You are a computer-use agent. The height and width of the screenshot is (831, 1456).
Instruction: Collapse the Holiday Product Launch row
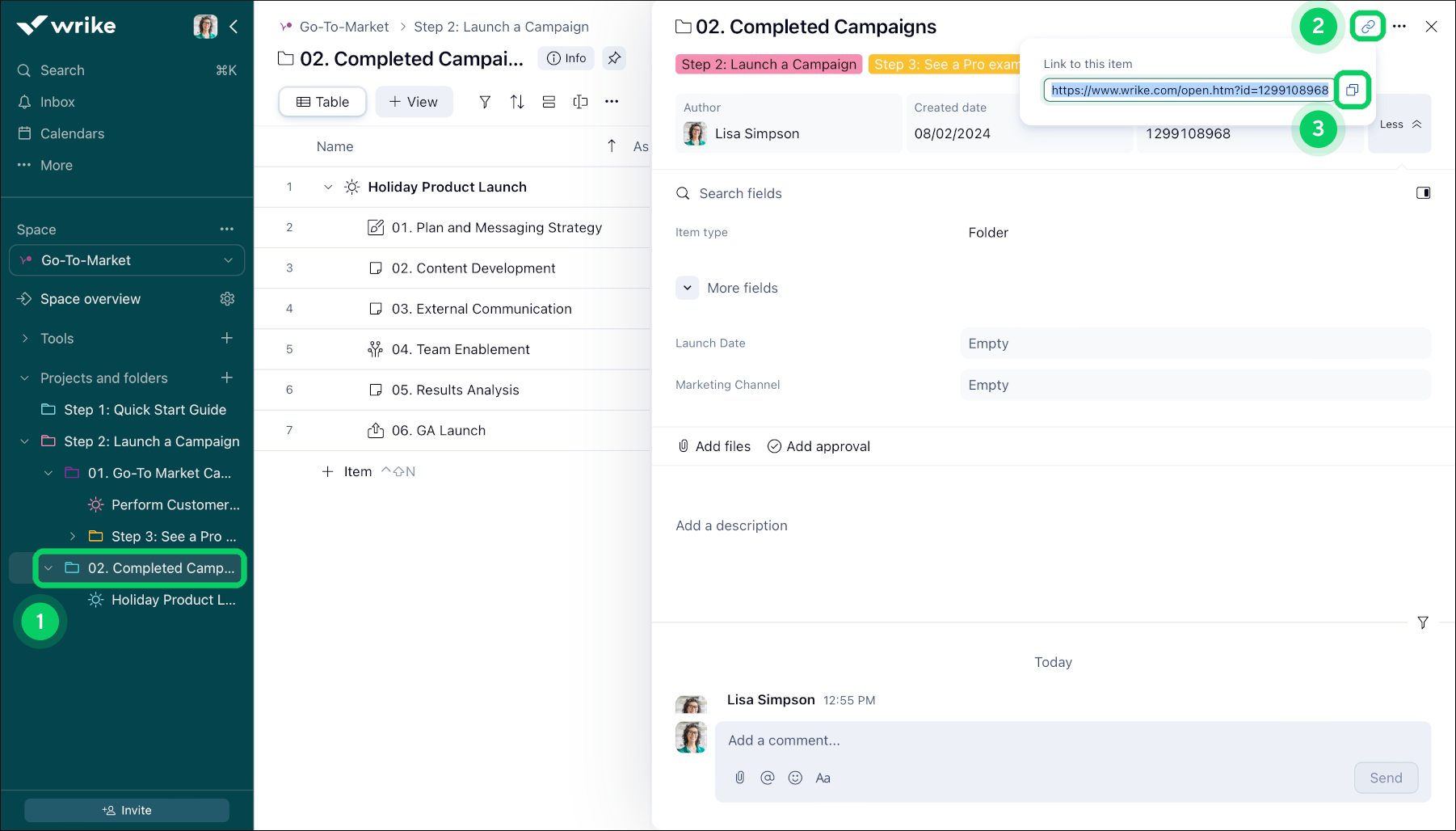[328, 188]
